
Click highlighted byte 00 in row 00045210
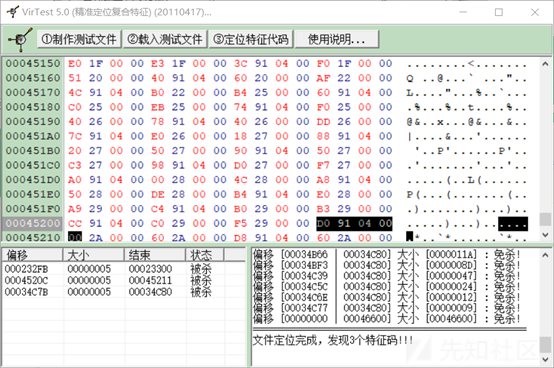75,237
